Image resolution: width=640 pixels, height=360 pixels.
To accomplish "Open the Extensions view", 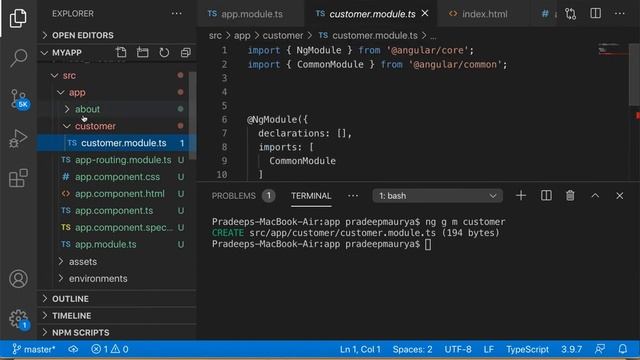I will click(18, 178).
